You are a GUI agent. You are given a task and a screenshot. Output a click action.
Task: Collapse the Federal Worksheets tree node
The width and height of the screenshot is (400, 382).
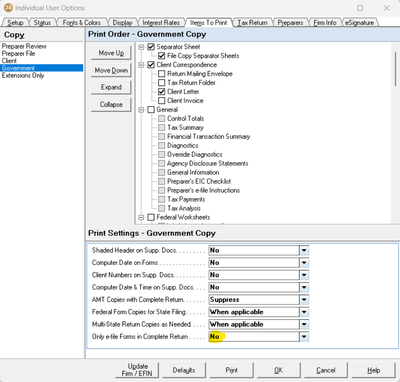pos(141,217)
